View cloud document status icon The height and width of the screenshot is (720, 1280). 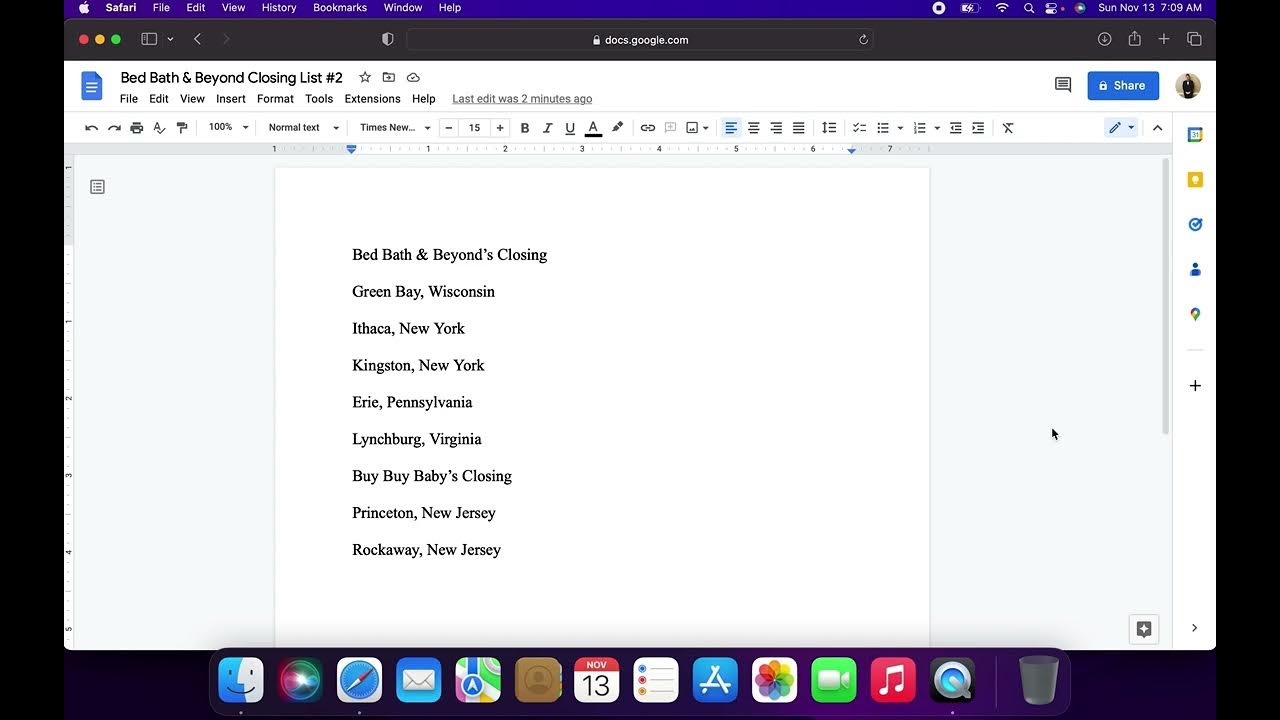pos(413,77)
